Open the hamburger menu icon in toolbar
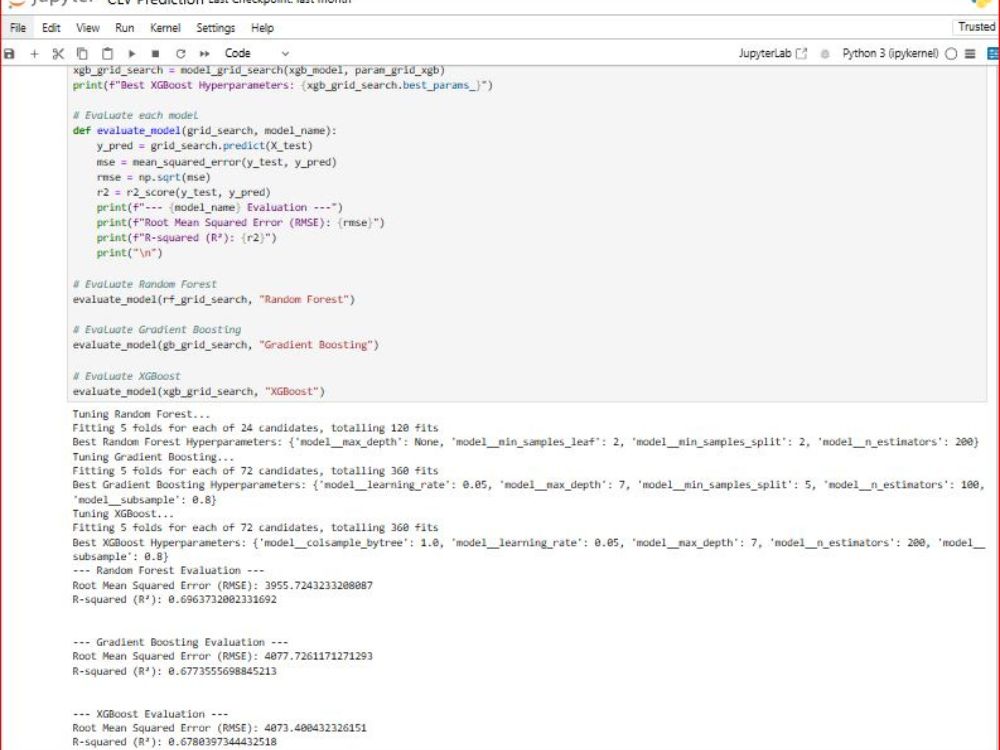The height and width of the screenshot is (750, 1000). 970,54
